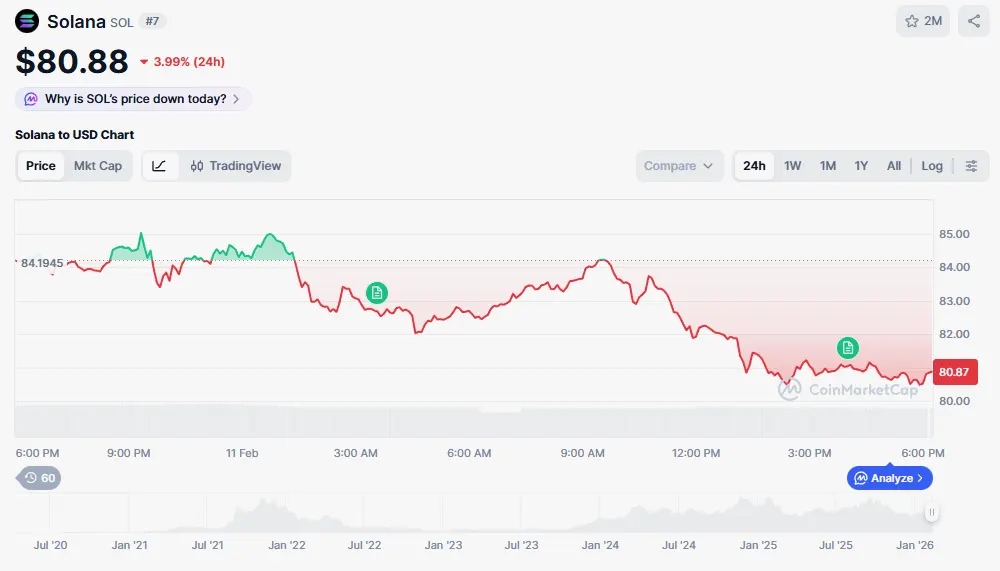The width and height of the screenshot is (1000, 571).
Task: Click the range slider handle on timeline
Action: coord(931,513)
